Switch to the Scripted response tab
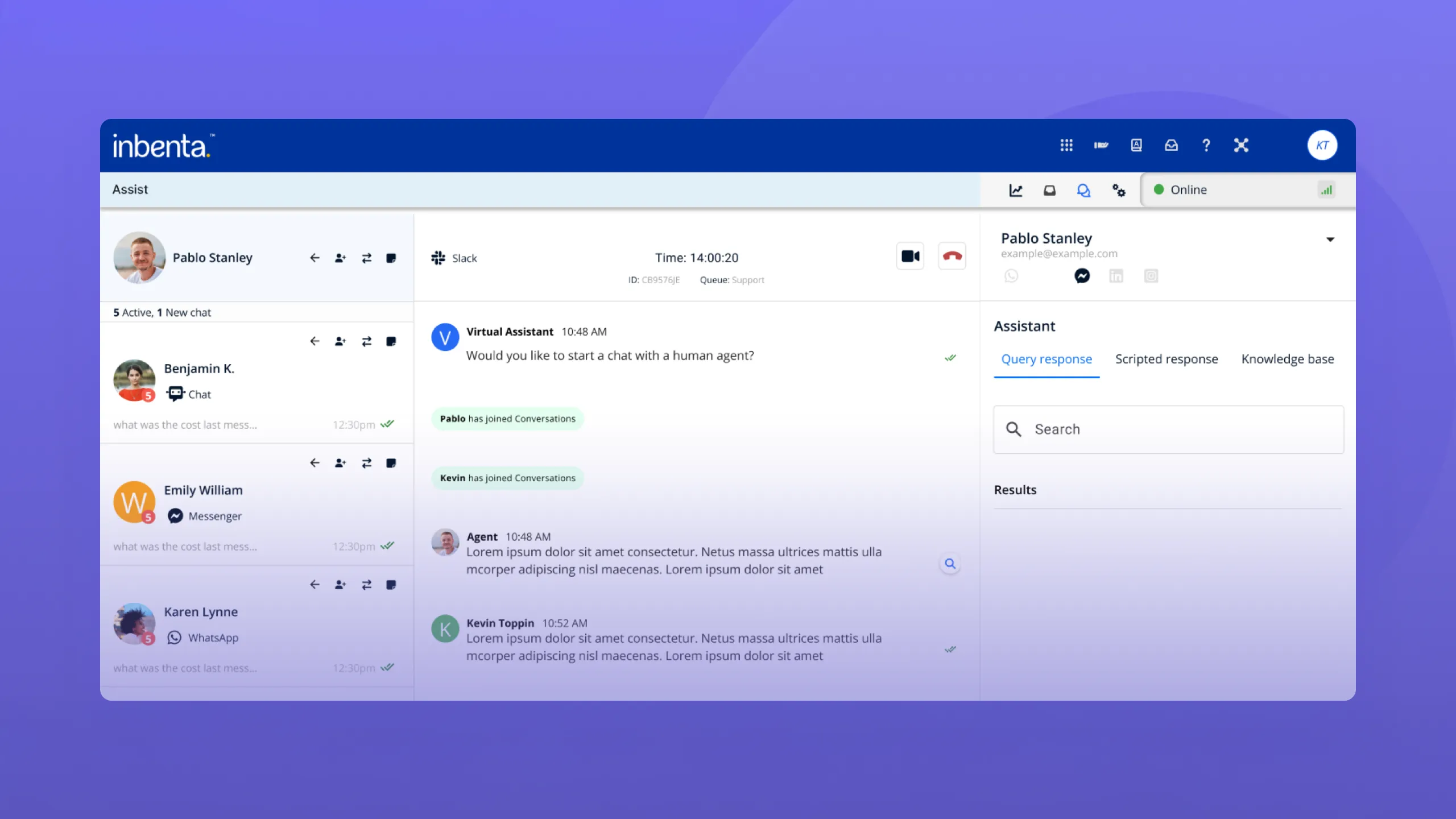This screenshot has width=1456, height=819. [x=1167, y=359]
